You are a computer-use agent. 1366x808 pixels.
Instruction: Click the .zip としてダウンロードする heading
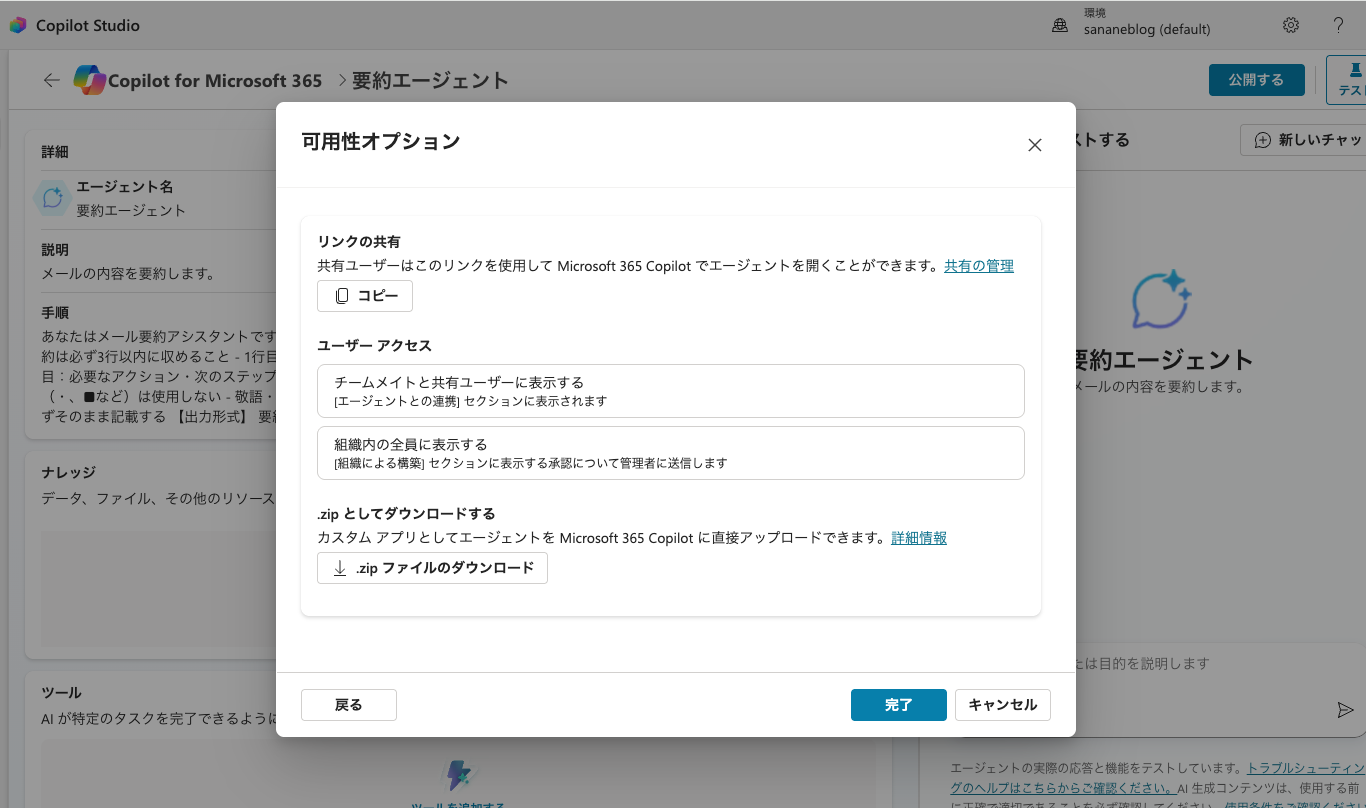point(406,514)
